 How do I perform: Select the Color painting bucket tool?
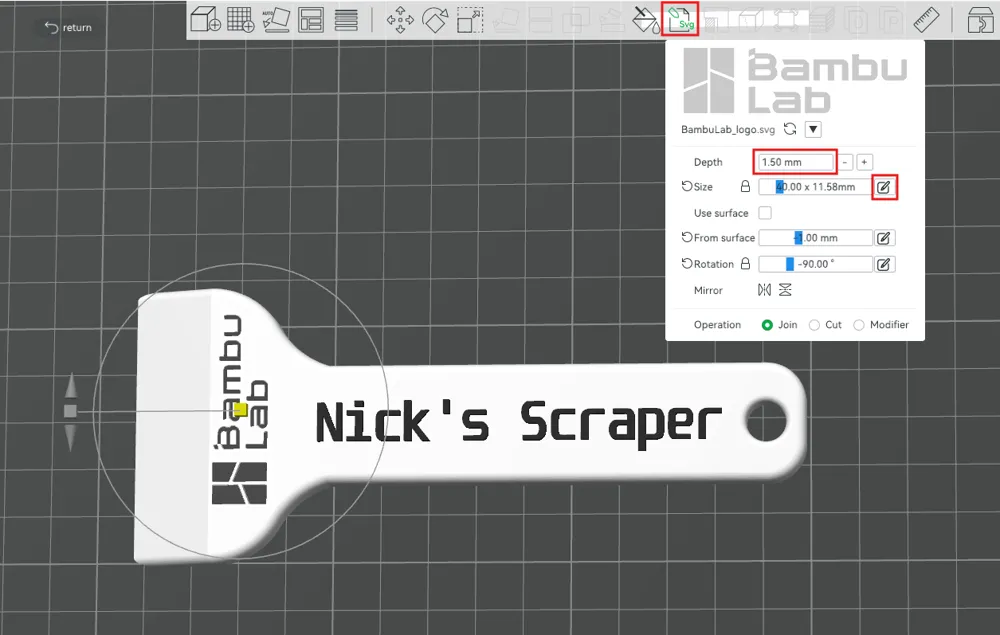[x=645, y=20]
